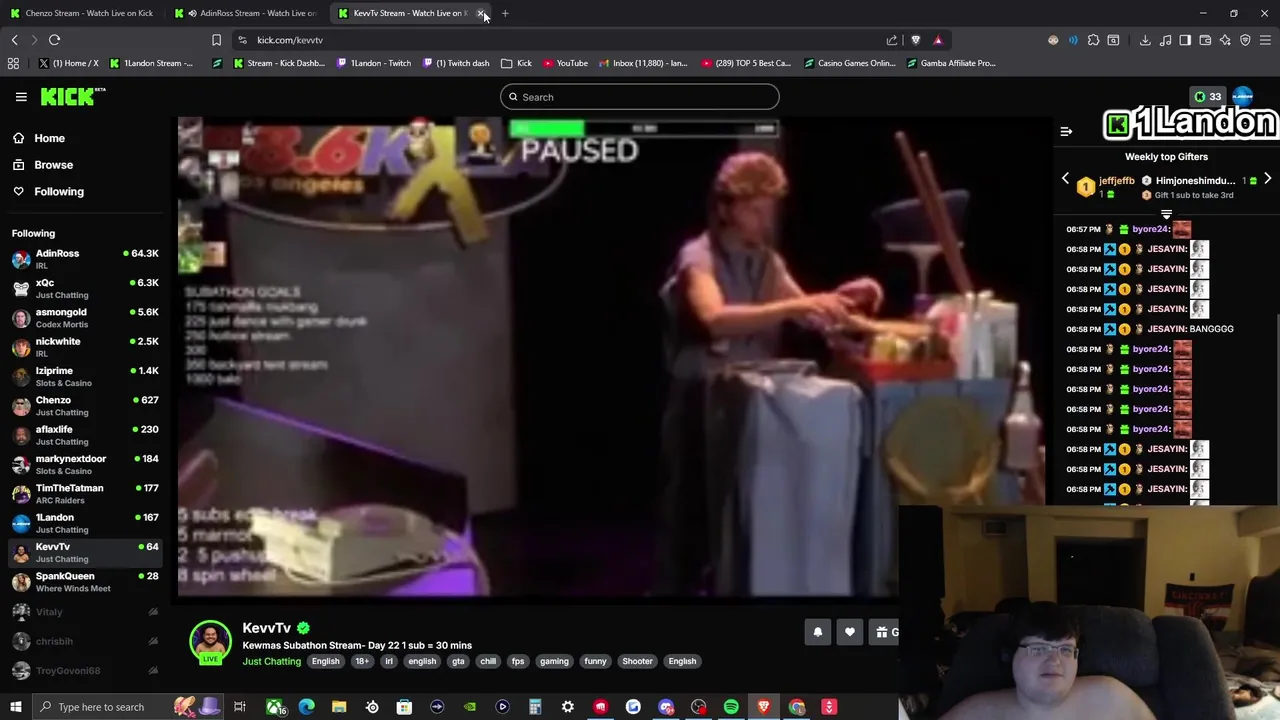The image size is (1280, 720).
Task: Open the Windows Start menu
Action: [15, 707]
